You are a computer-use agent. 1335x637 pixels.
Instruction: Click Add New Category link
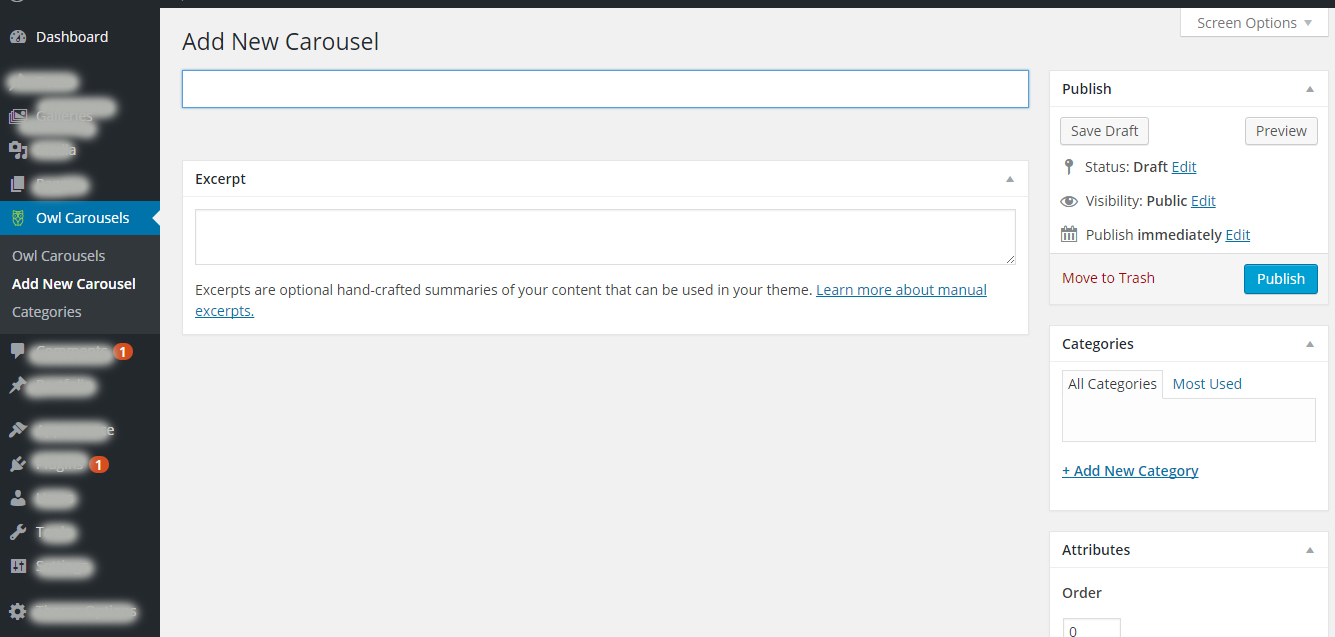tap(1130, 471)
